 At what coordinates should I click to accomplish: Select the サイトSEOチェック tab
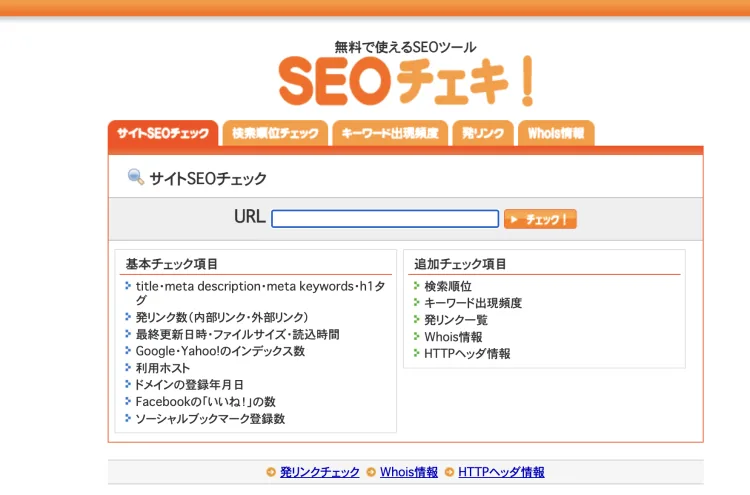[x=163, y=133]
